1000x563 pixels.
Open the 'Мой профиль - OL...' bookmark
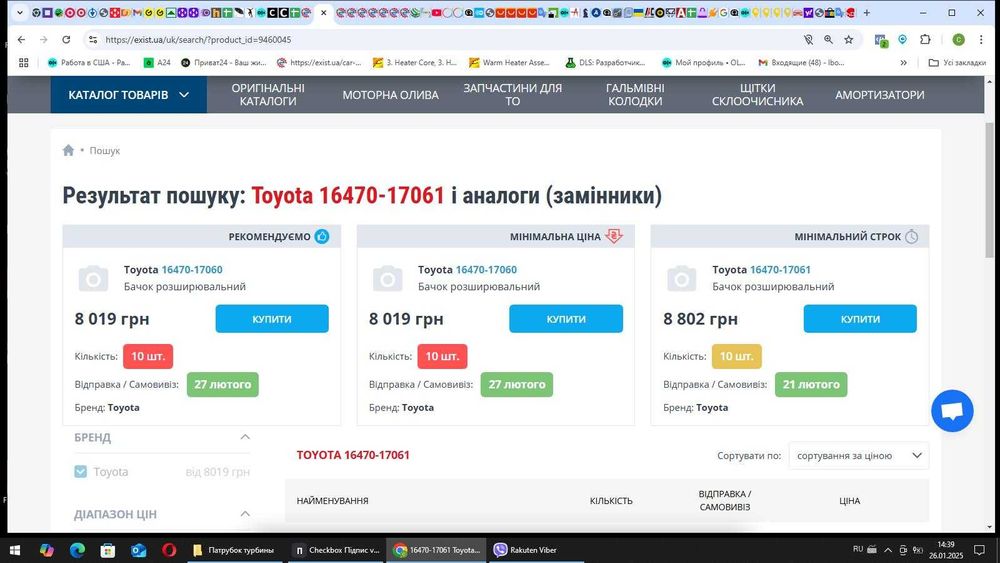coord(703,62)
